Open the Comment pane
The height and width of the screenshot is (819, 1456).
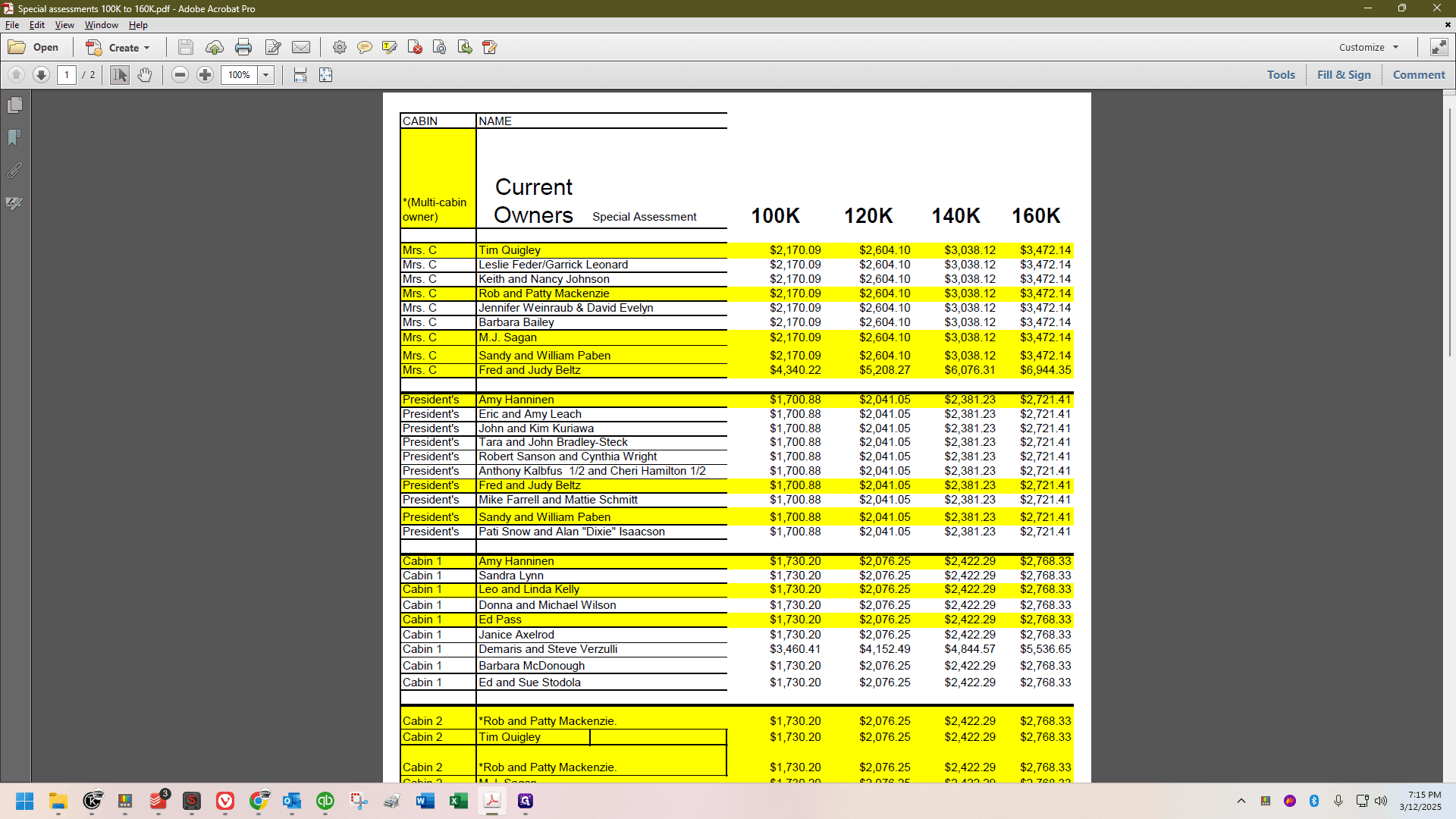(x=1419, y=75)
